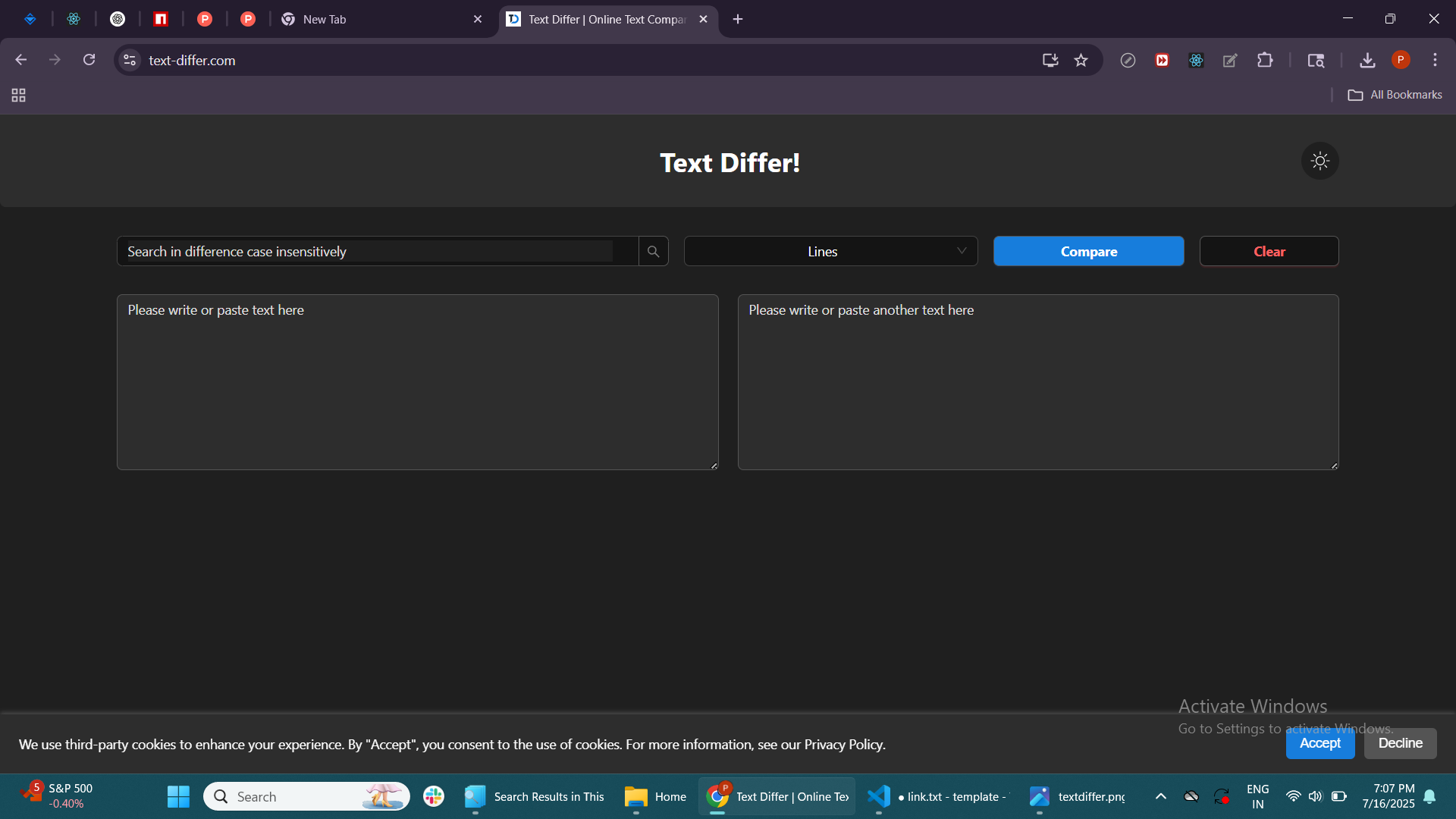Reload the page
This screenshot has width=1456, height=819.
point(89,60)
